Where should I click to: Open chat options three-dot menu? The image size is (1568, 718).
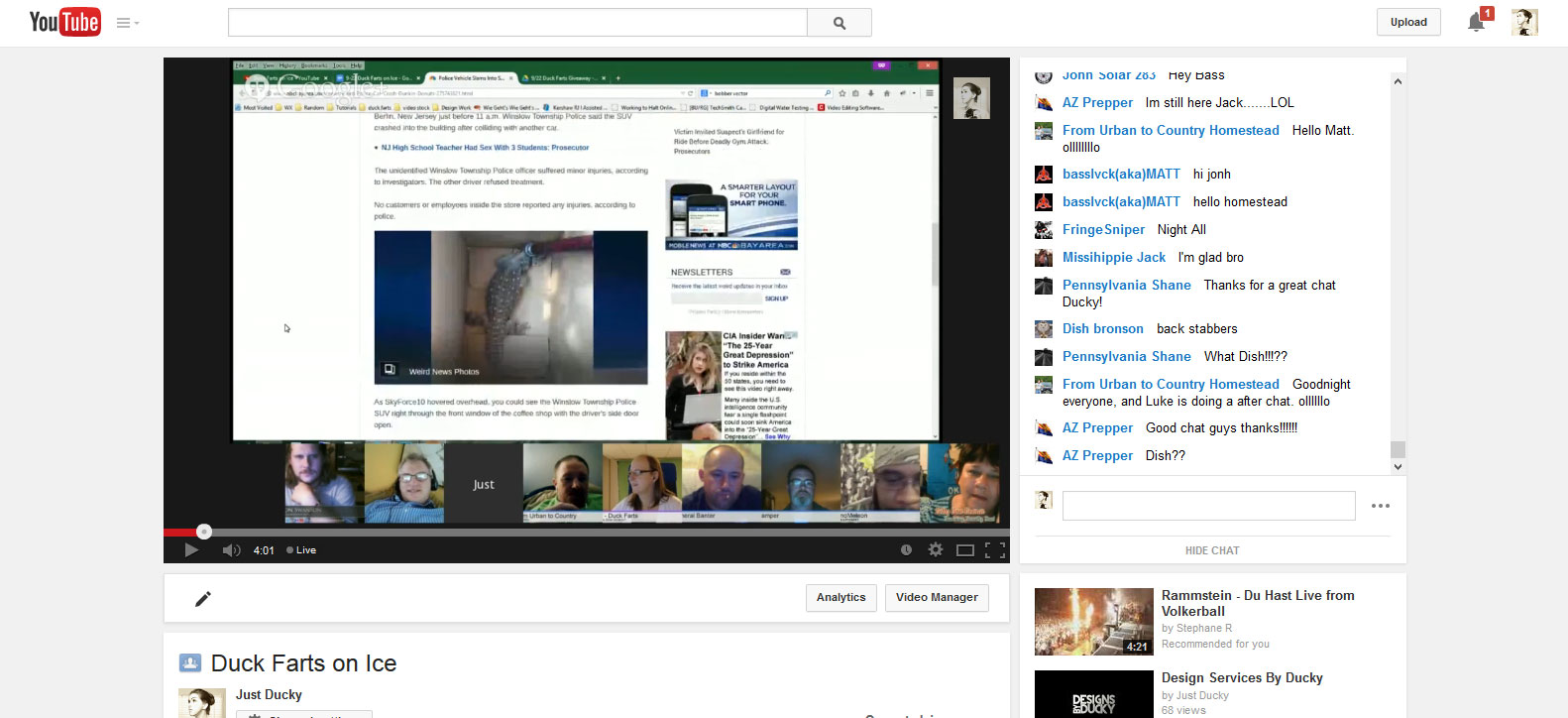click(x=1380, y=506)
